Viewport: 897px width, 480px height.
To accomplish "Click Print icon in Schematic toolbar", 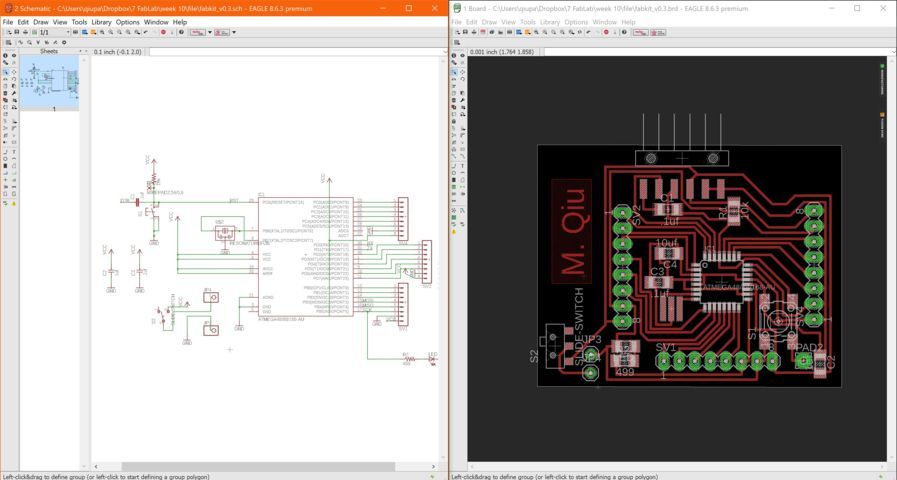I will (26, 33).
